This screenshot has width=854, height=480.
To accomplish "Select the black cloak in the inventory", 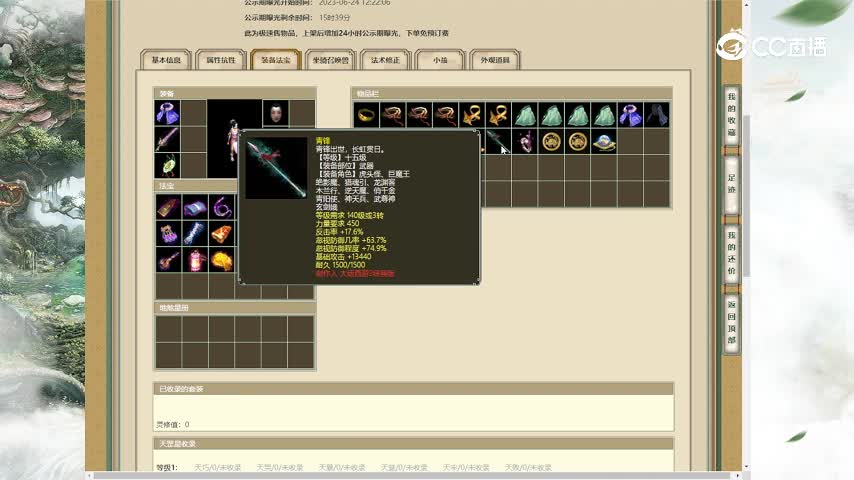I will [657, 115].
